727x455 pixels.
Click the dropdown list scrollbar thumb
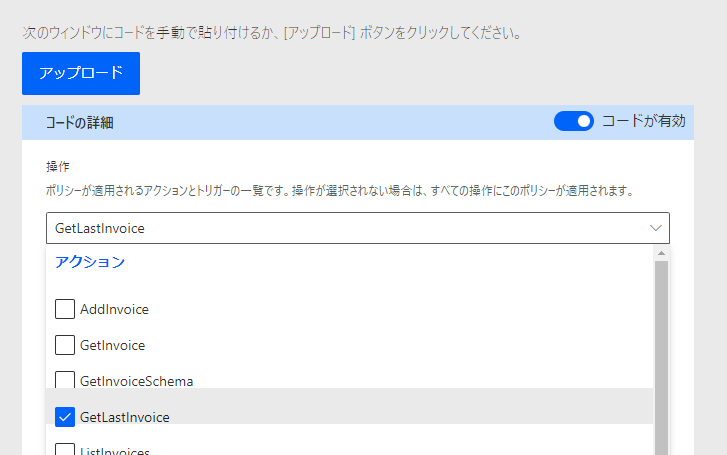(661, 350)
